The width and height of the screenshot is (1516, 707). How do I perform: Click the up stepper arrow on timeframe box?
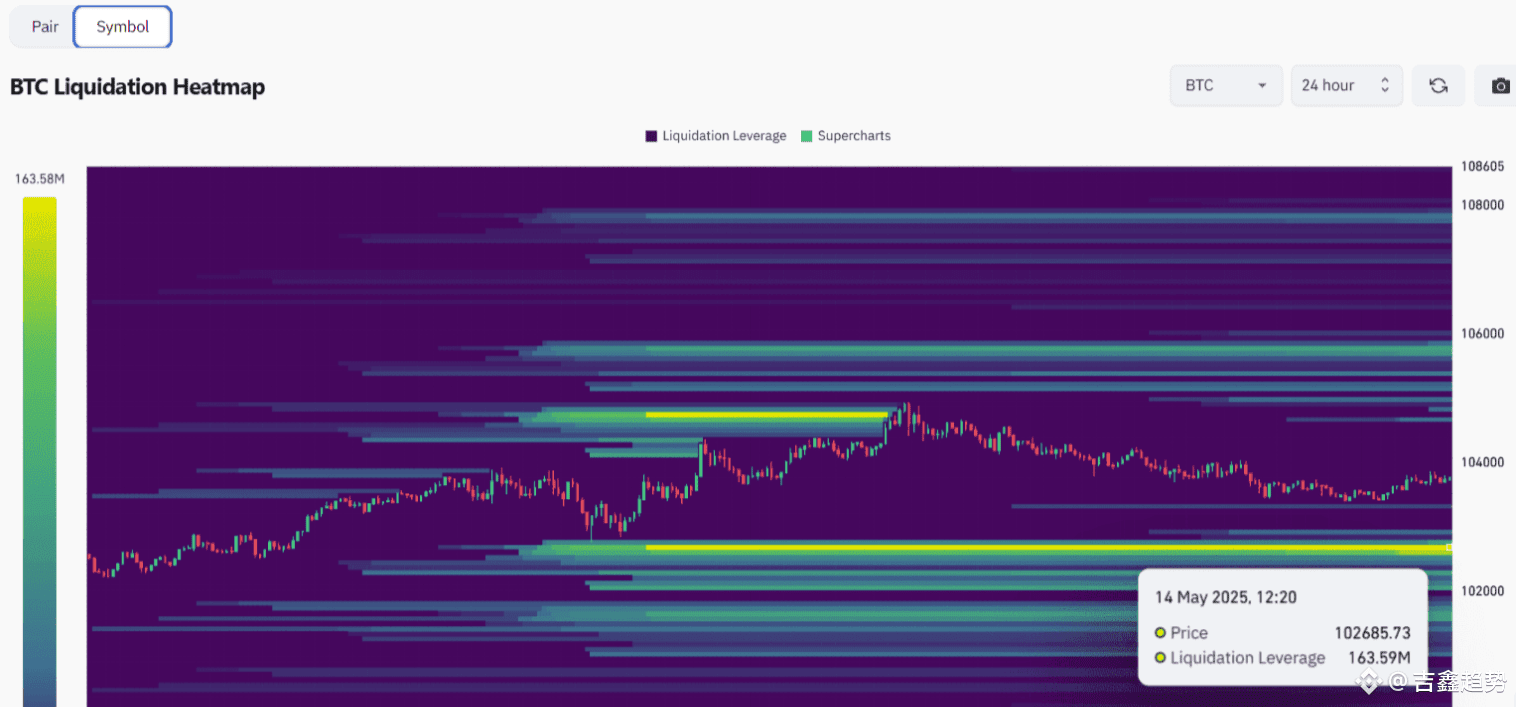pos(1385,80)
